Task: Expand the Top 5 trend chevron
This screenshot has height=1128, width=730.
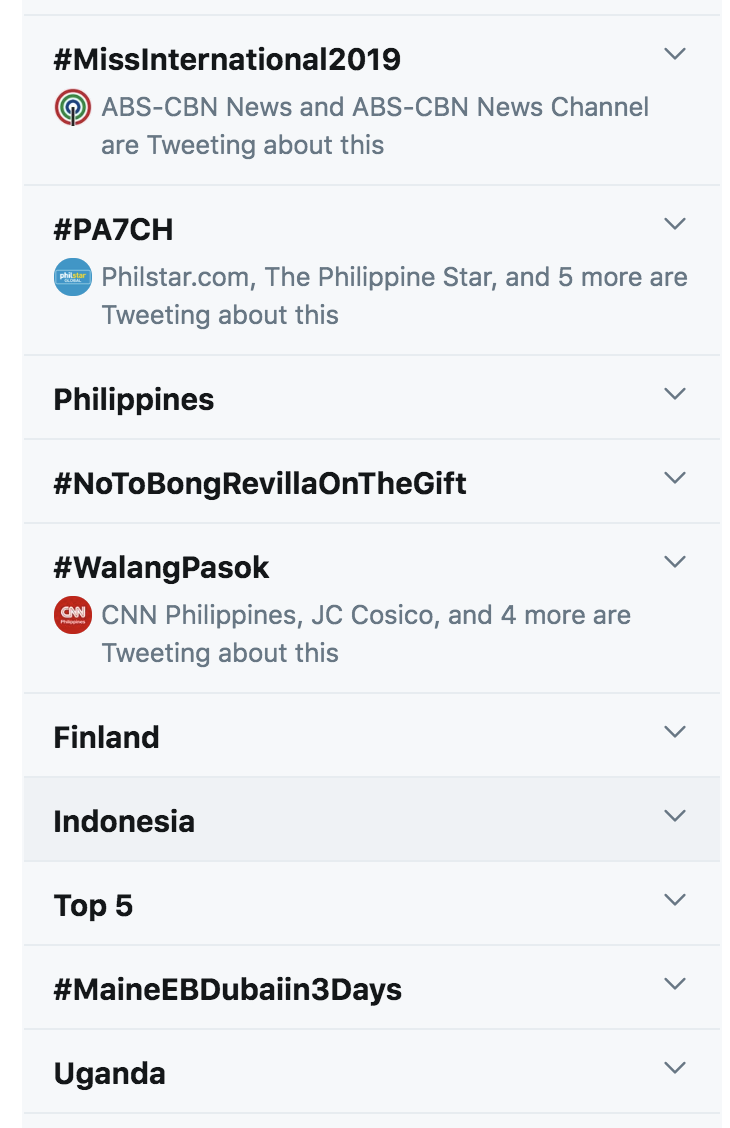Action: coord(675,900)
